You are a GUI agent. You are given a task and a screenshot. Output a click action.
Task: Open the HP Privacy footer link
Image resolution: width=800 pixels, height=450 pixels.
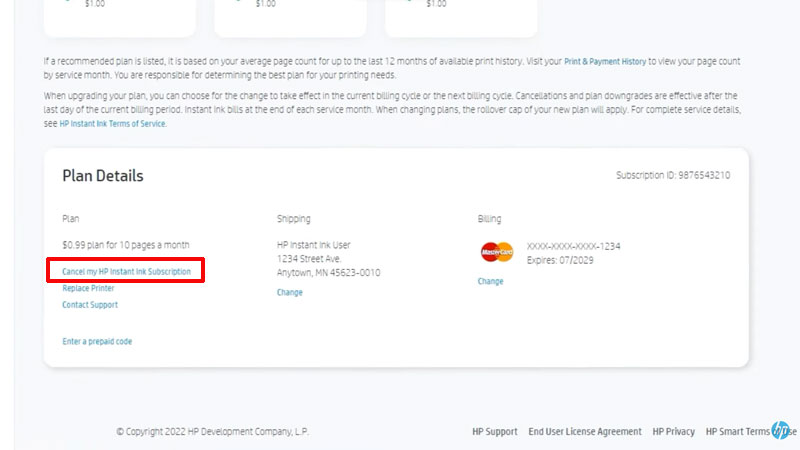coord(673,432)
